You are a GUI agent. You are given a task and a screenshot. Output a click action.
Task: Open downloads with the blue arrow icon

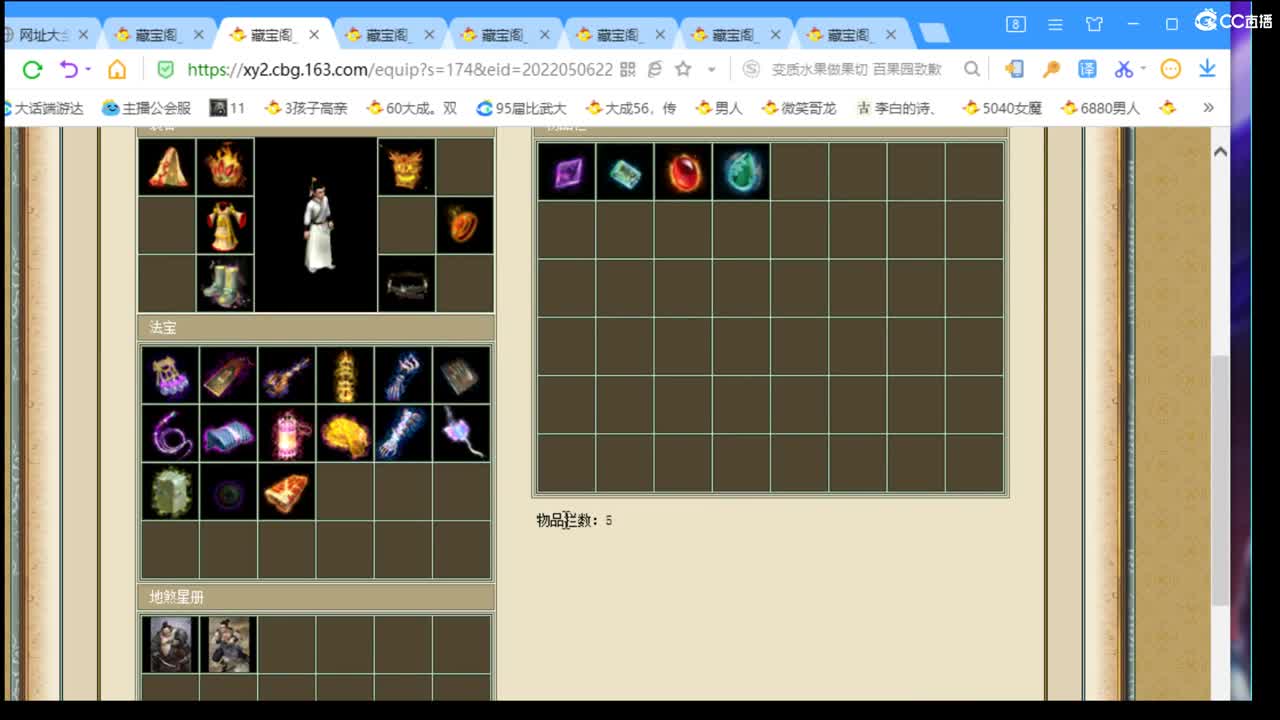1207,69
